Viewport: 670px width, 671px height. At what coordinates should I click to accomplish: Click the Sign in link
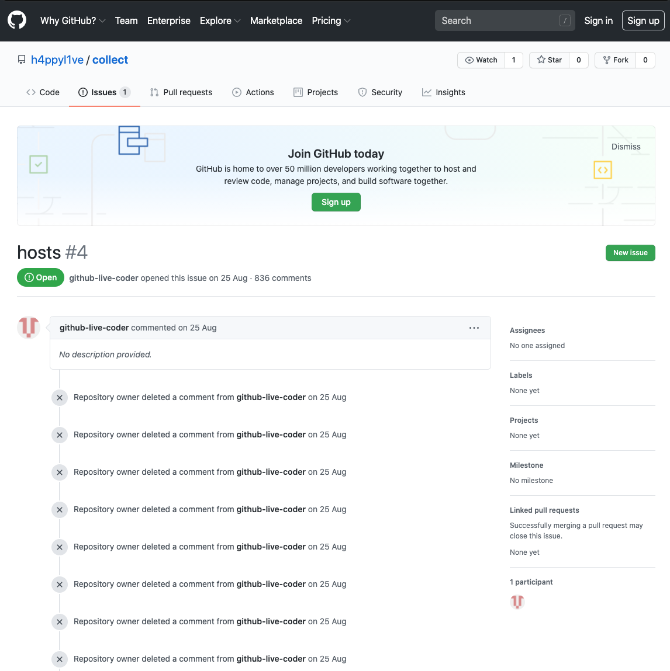point(598,21)
